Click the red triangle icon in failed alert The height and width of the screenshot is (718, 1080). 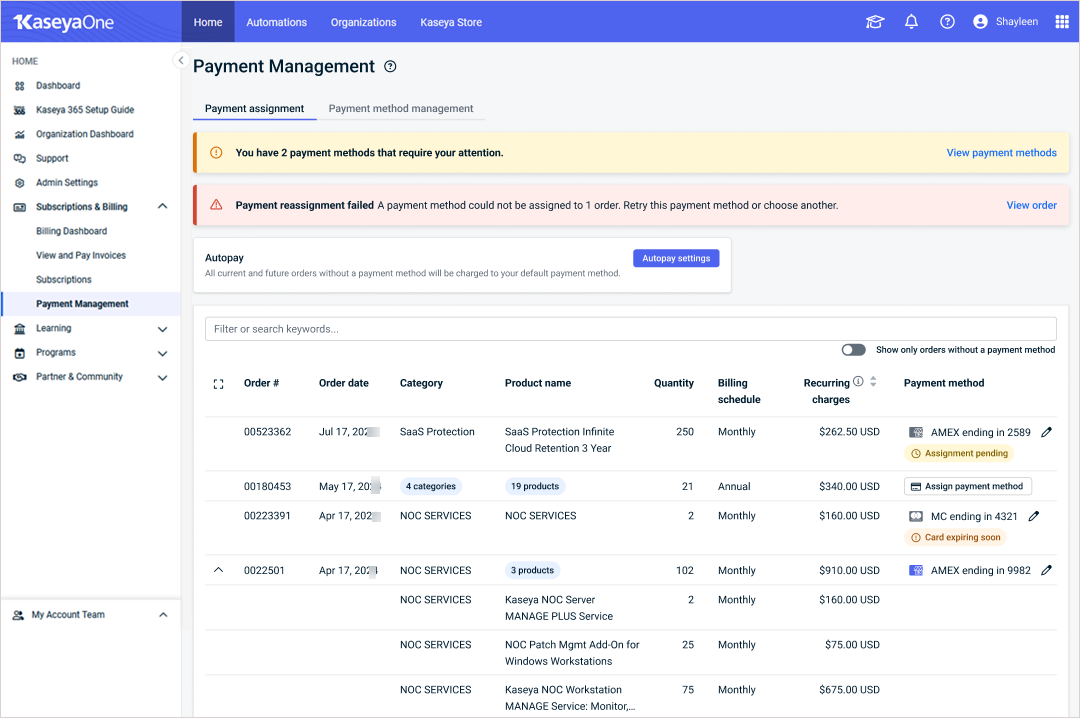(x=216, y=205)
